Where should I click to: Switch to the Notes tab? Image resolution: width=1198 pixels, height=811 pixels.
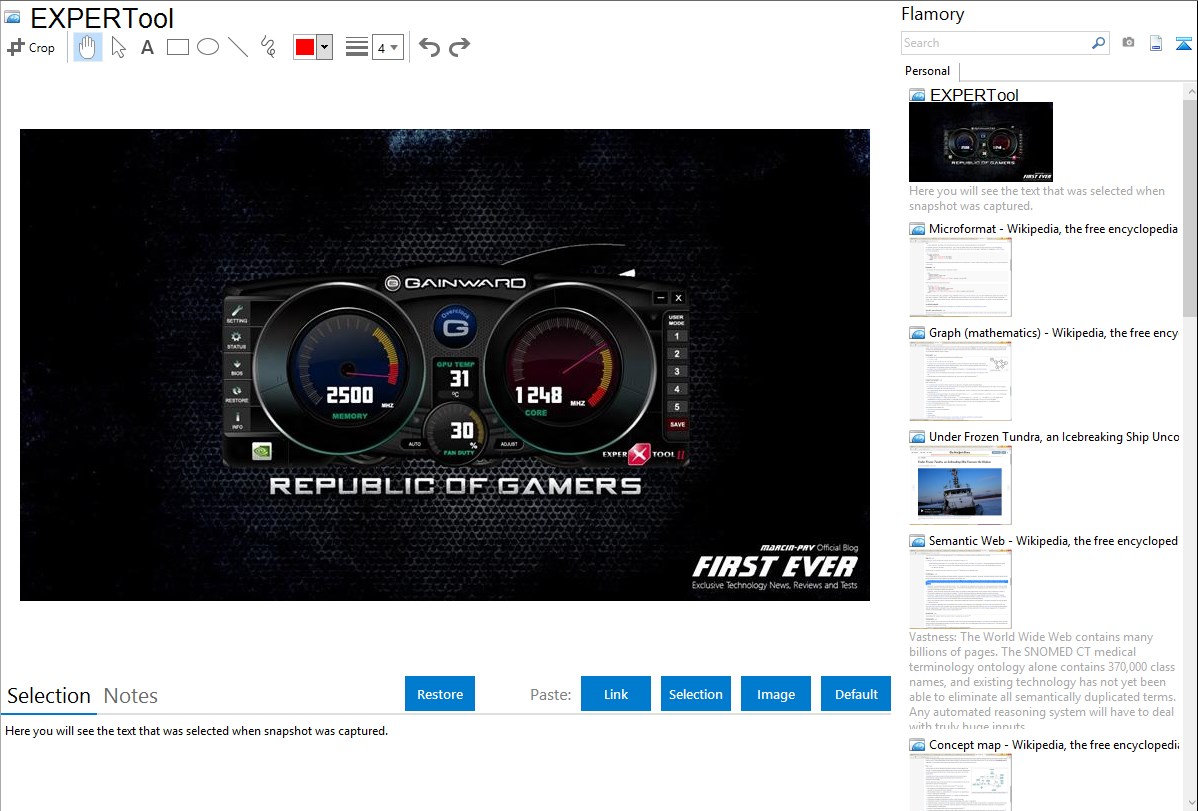pos(131,696)
